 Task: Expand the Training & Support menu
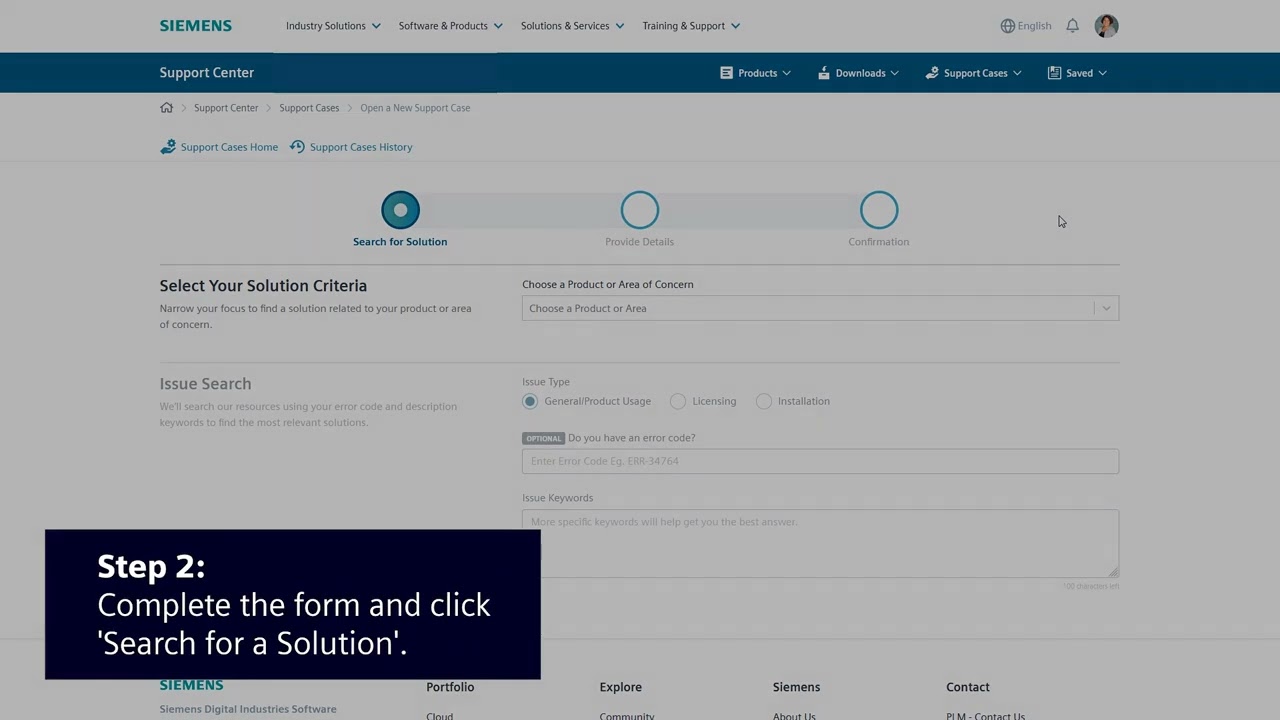tap(691, 26)
